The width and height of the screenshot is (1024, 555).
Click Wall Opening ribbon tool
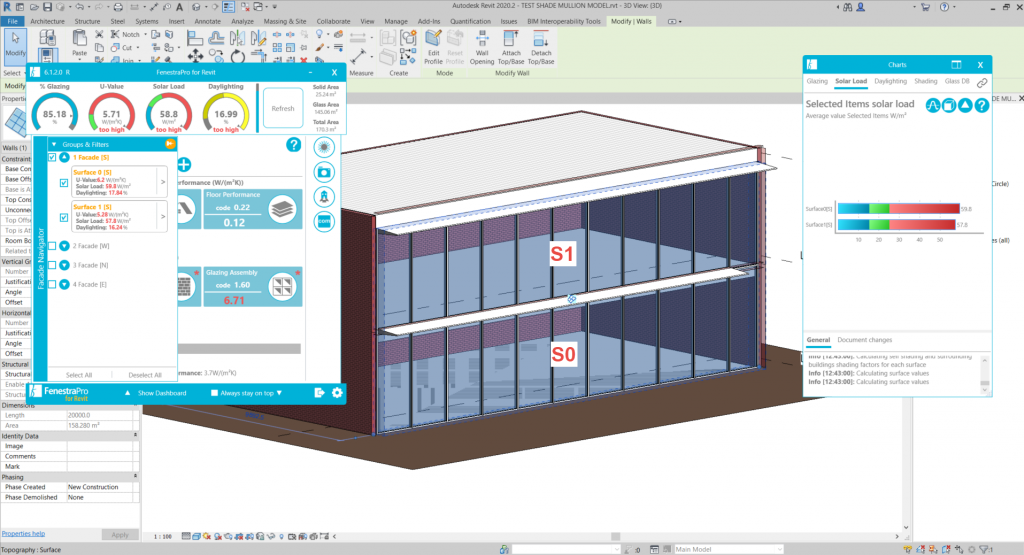point(482,48)
